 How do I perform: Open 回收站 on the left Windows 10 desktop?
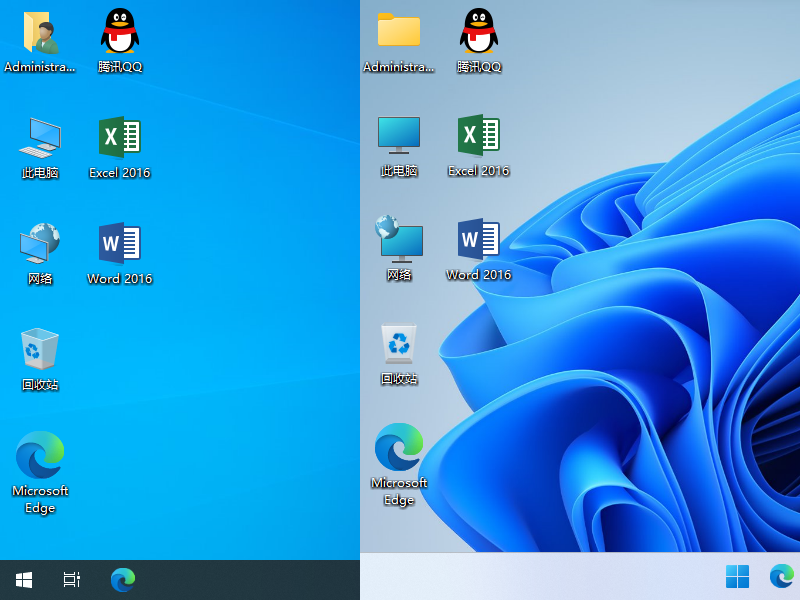click(x=40, y=350)
